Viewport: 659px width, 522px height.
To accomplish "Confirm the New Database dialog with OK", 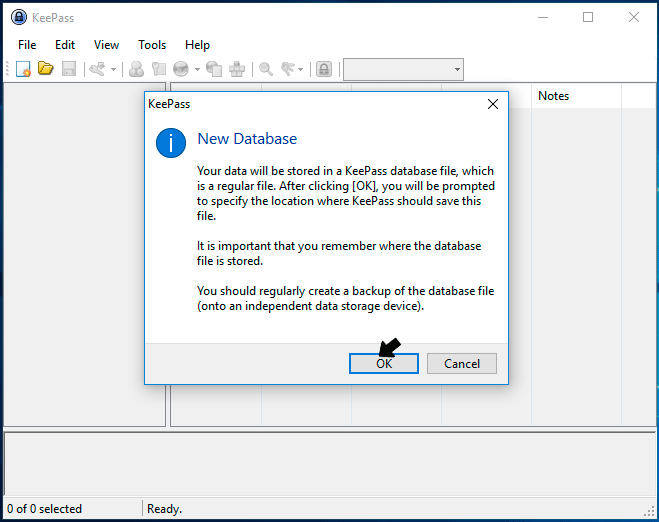I will pyautogui.click(x=384, y=364).
